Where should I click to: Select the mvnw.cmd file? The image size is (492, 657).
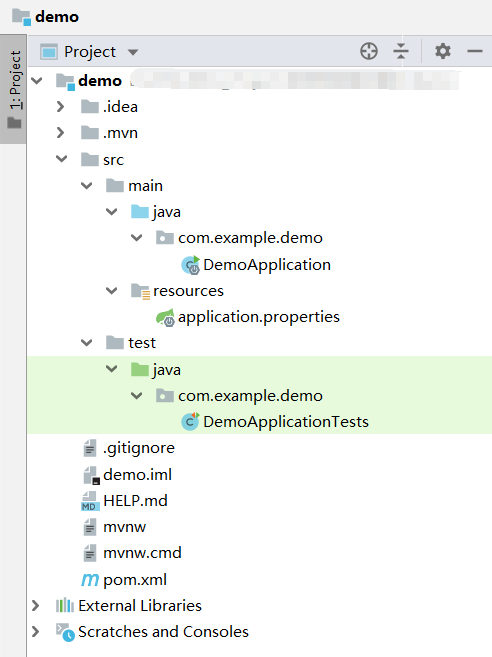[x=142, y=553]
